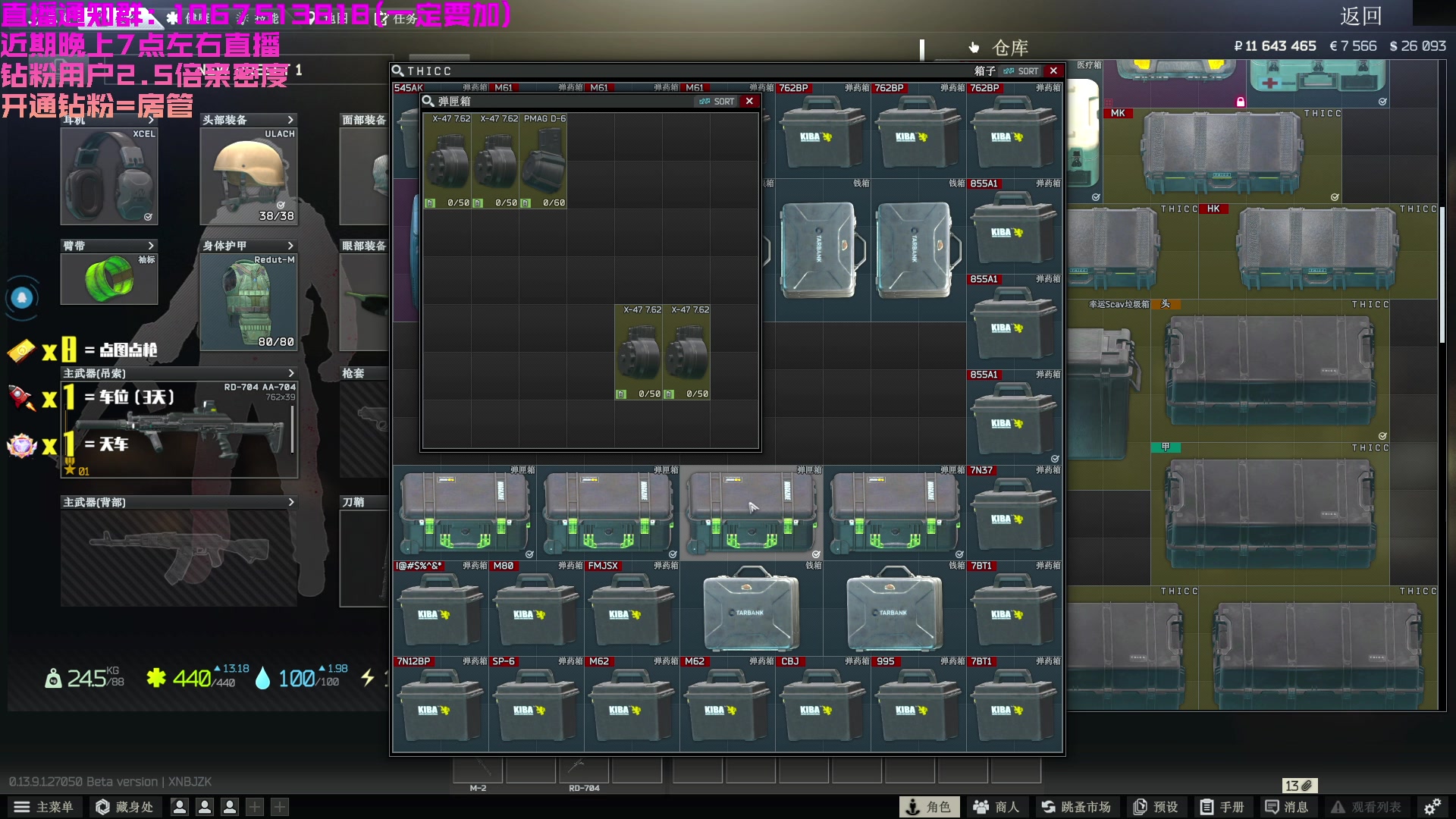This screenshot has width=1456, height=819.
Task: Open the PMAG D-6 magazine
Action: [543, 161]
